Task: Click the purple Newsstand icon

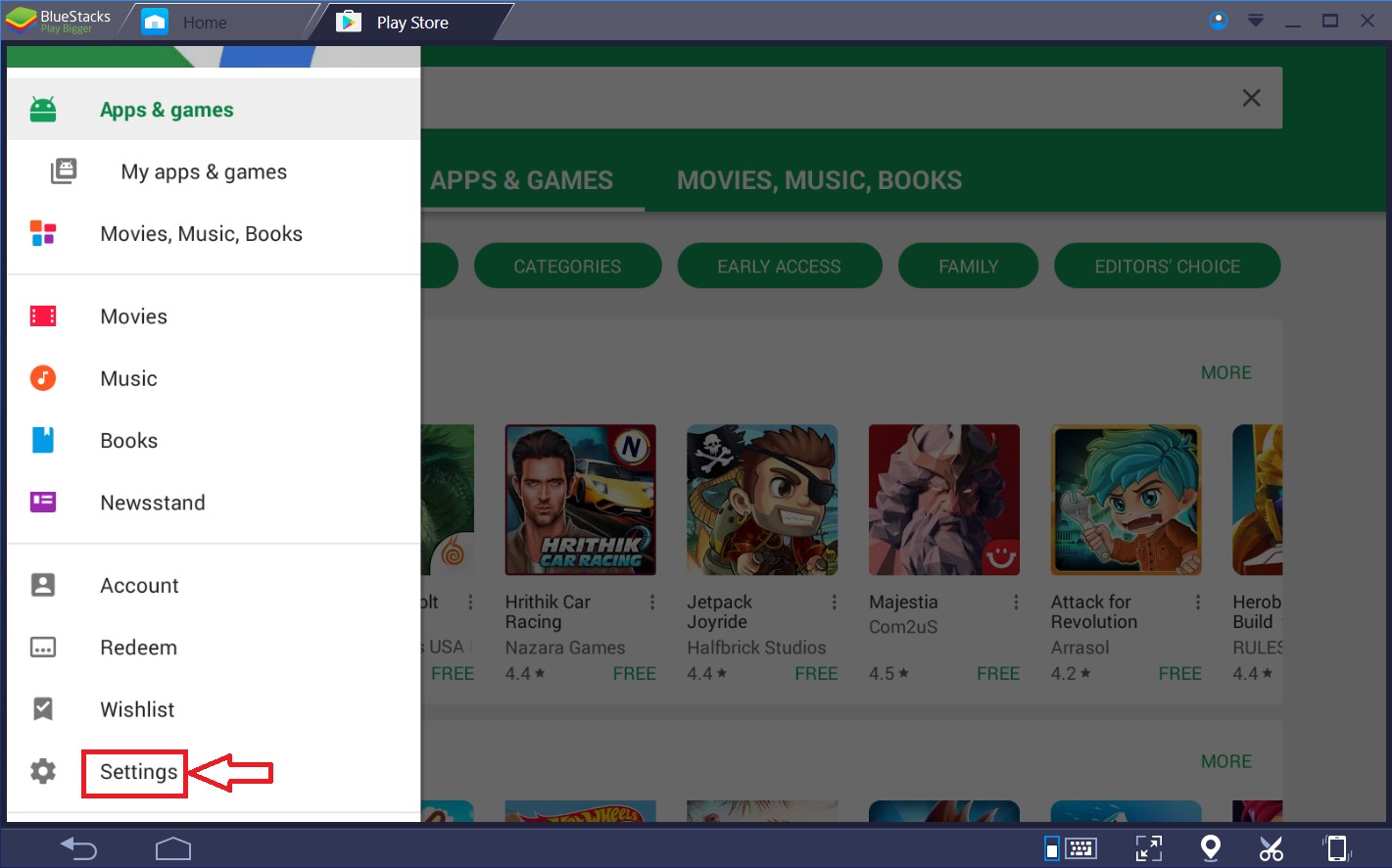Action: pyautogui.click(x=43, y=502)
